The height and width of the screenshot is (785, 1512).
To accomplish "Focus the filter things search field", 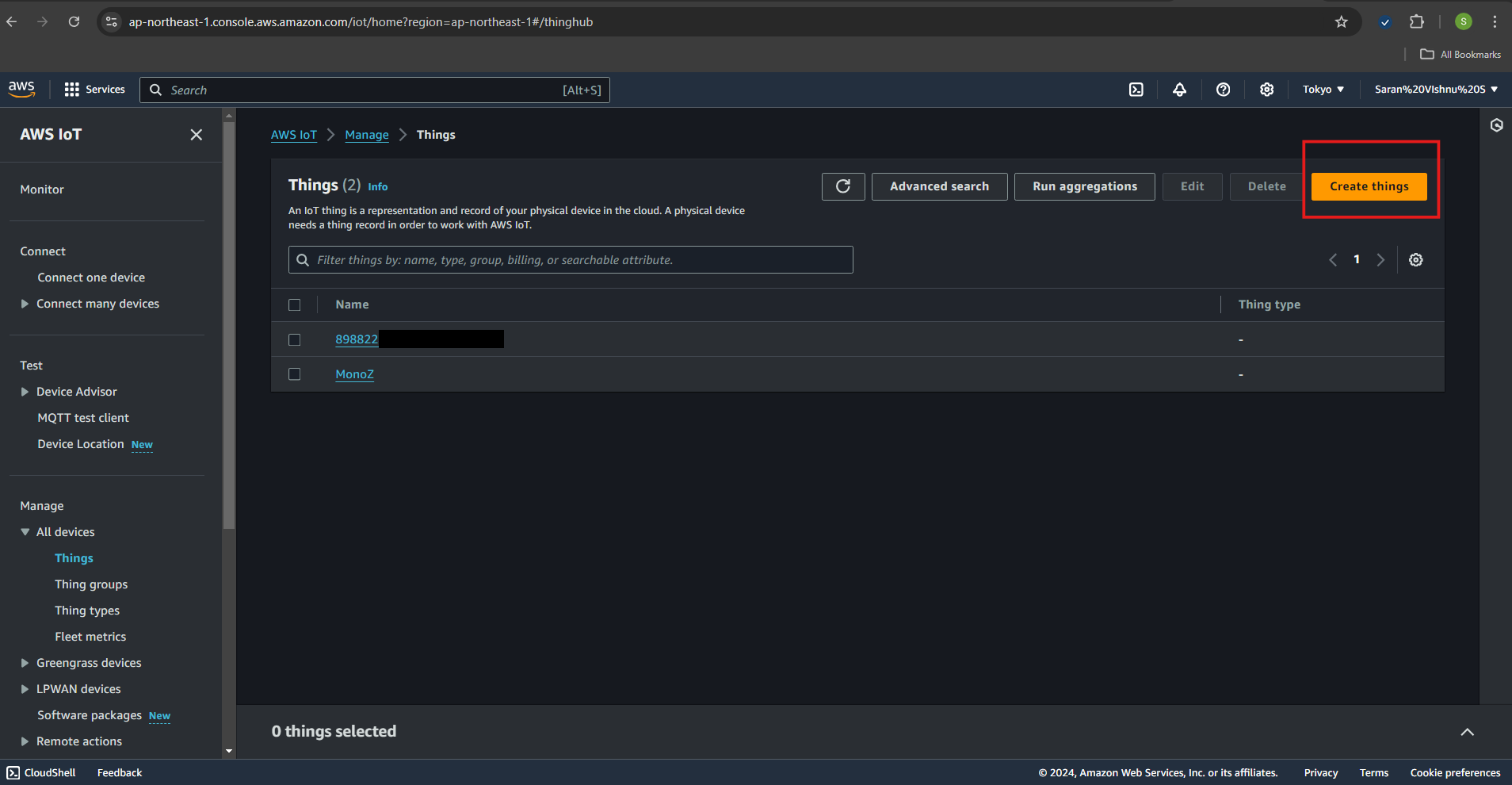I will 571,260.
